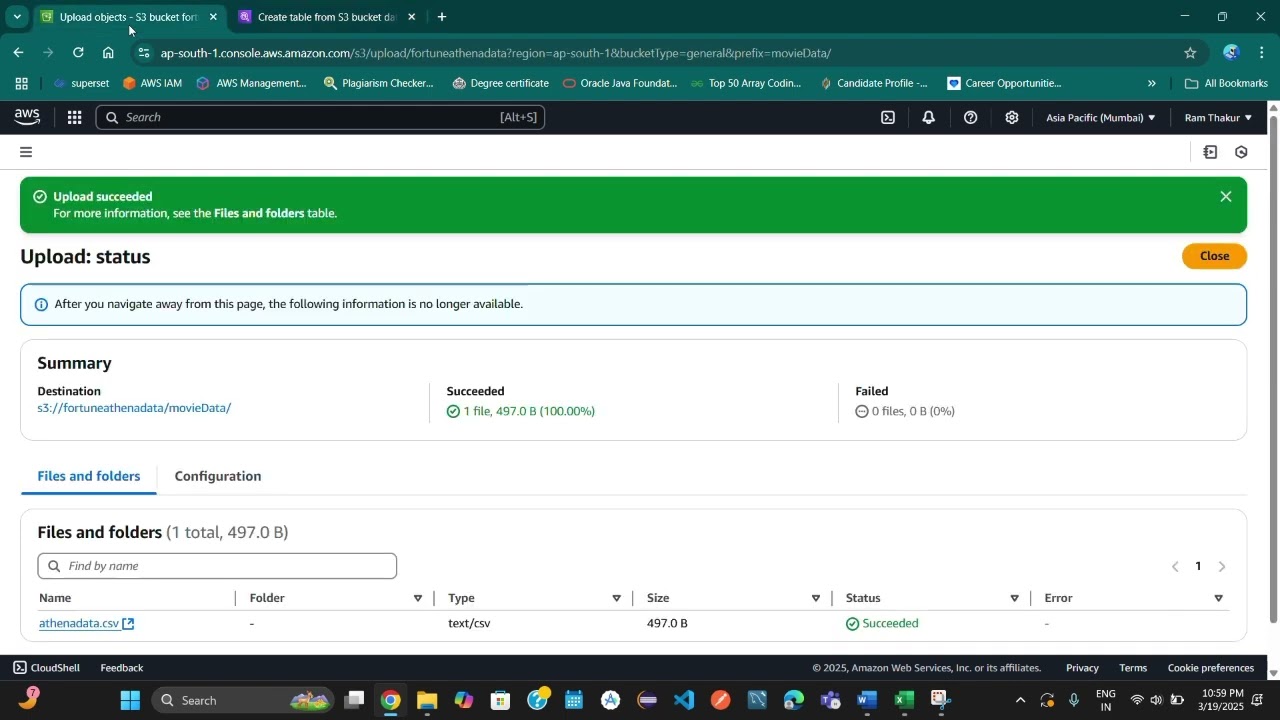Open the Size column sort arrow
1280x720 pixels.
815,599
